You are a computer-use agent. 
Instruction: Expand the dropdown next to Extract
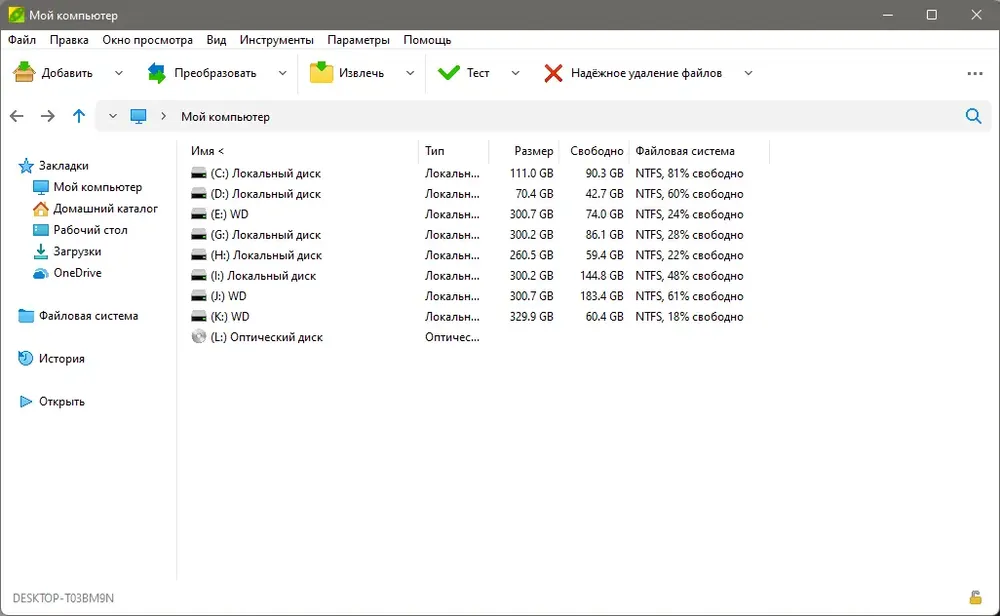pyautogui.click(x=409, y=73)
